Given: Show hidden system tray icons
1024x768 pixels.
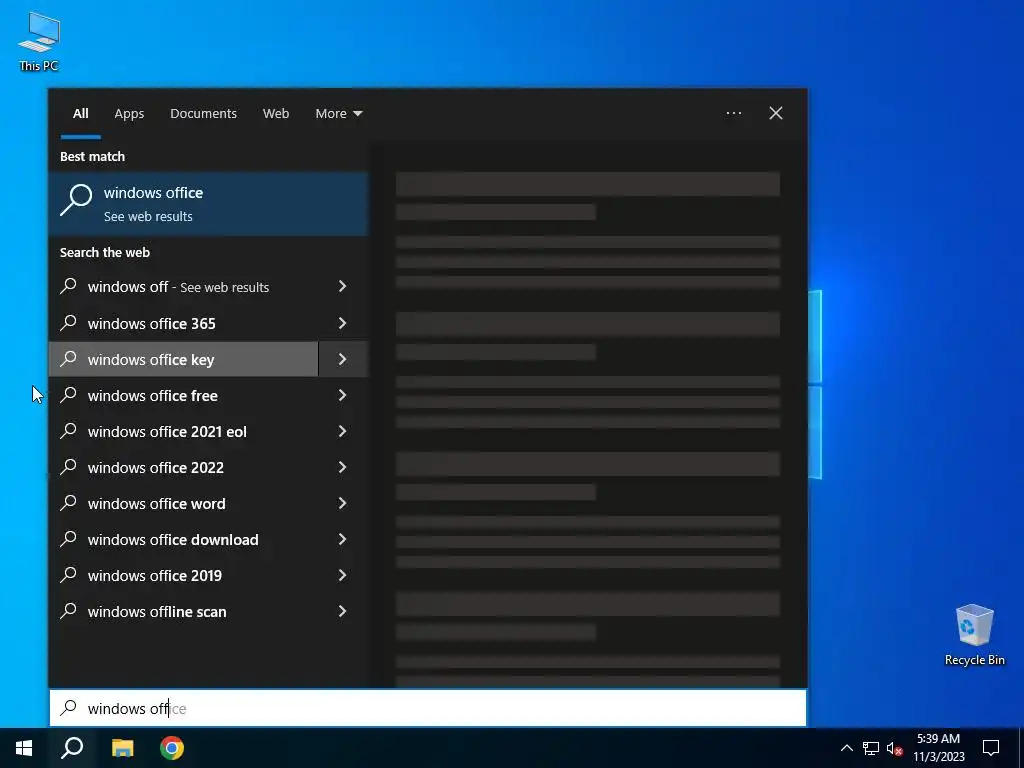Looking at the screenshot, I should pos(846,748).
